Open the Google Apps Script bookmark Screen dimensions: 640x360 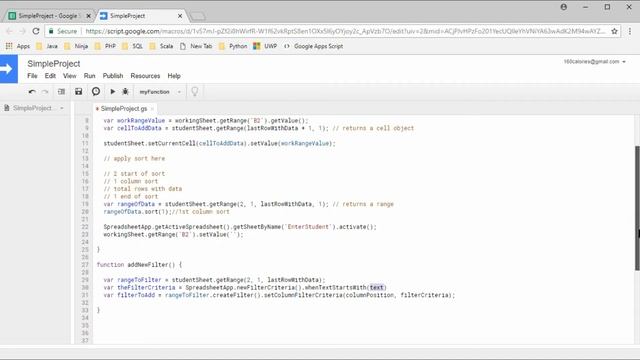point(313,46)
